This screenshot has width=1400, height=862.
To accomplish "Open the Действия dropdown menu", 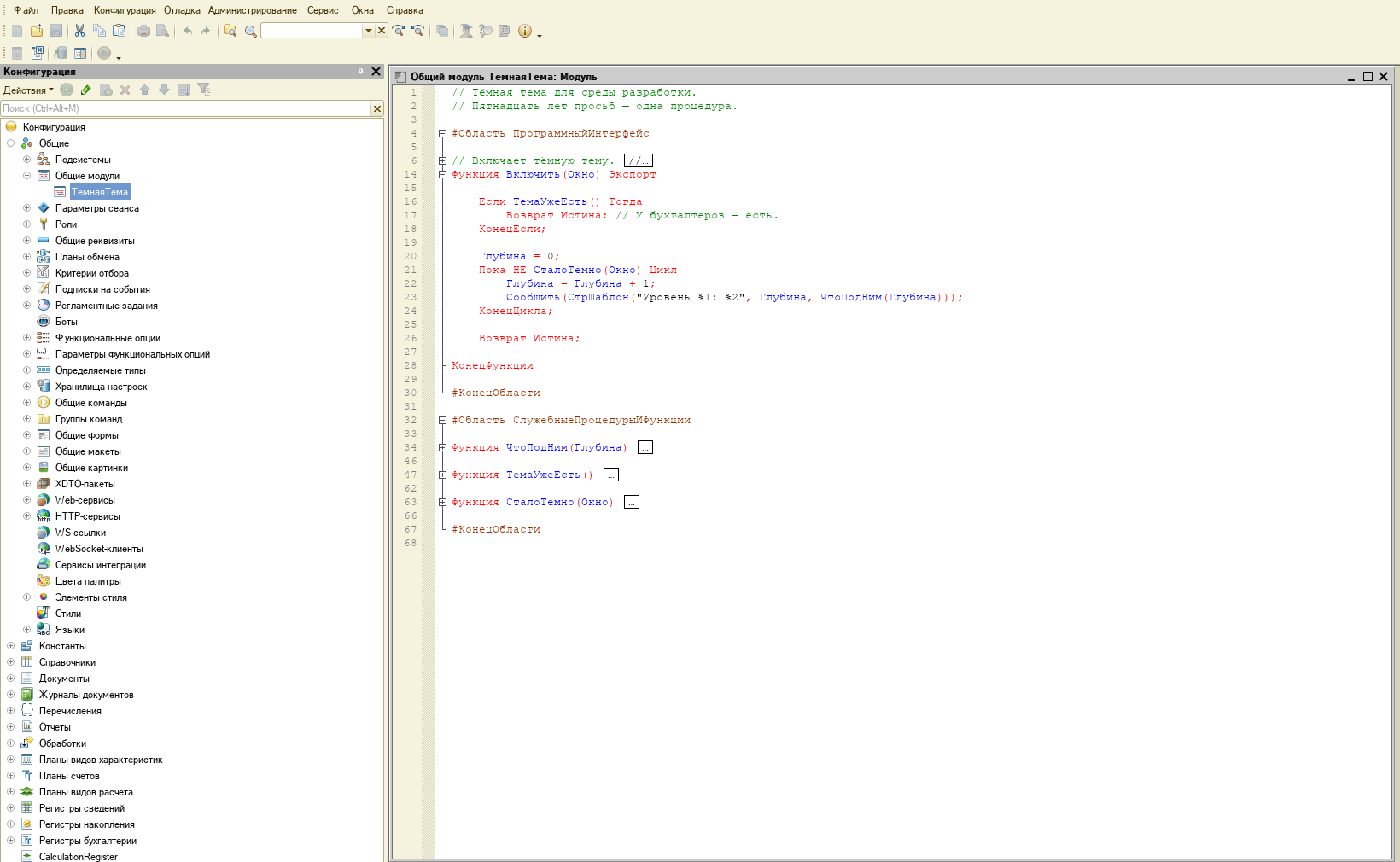I will (28, 90).
